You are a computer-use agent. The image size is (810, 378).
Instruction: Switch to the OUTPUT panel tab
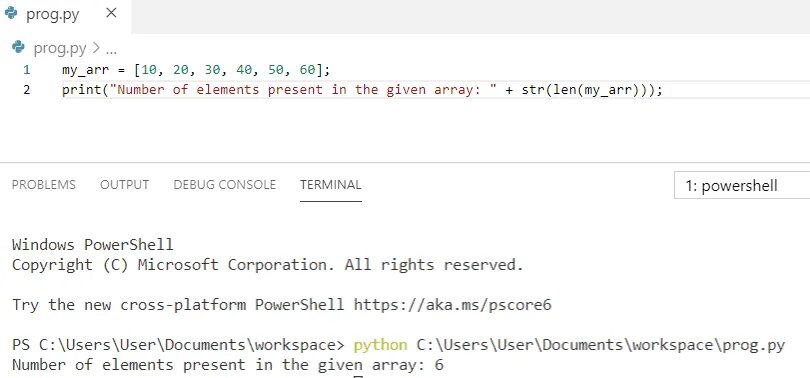pyautogui.click(x=124, y=185)
